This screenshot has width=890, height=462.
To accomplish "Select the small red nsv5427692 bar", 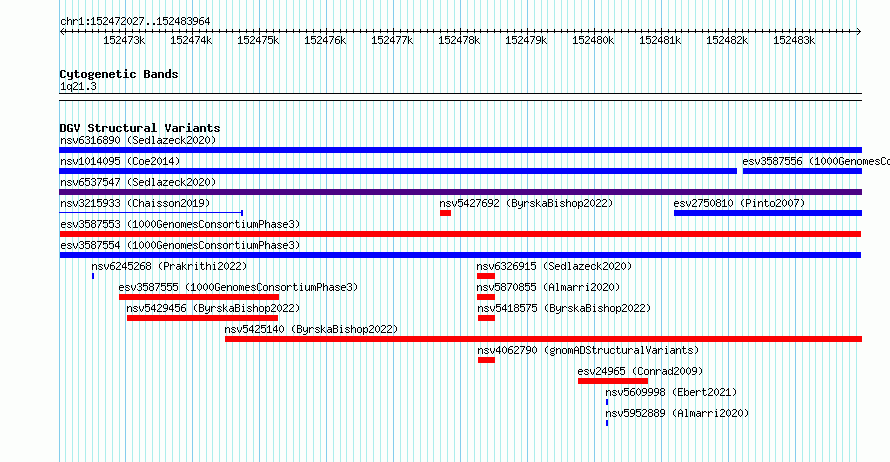I will (x=446, y=213).
